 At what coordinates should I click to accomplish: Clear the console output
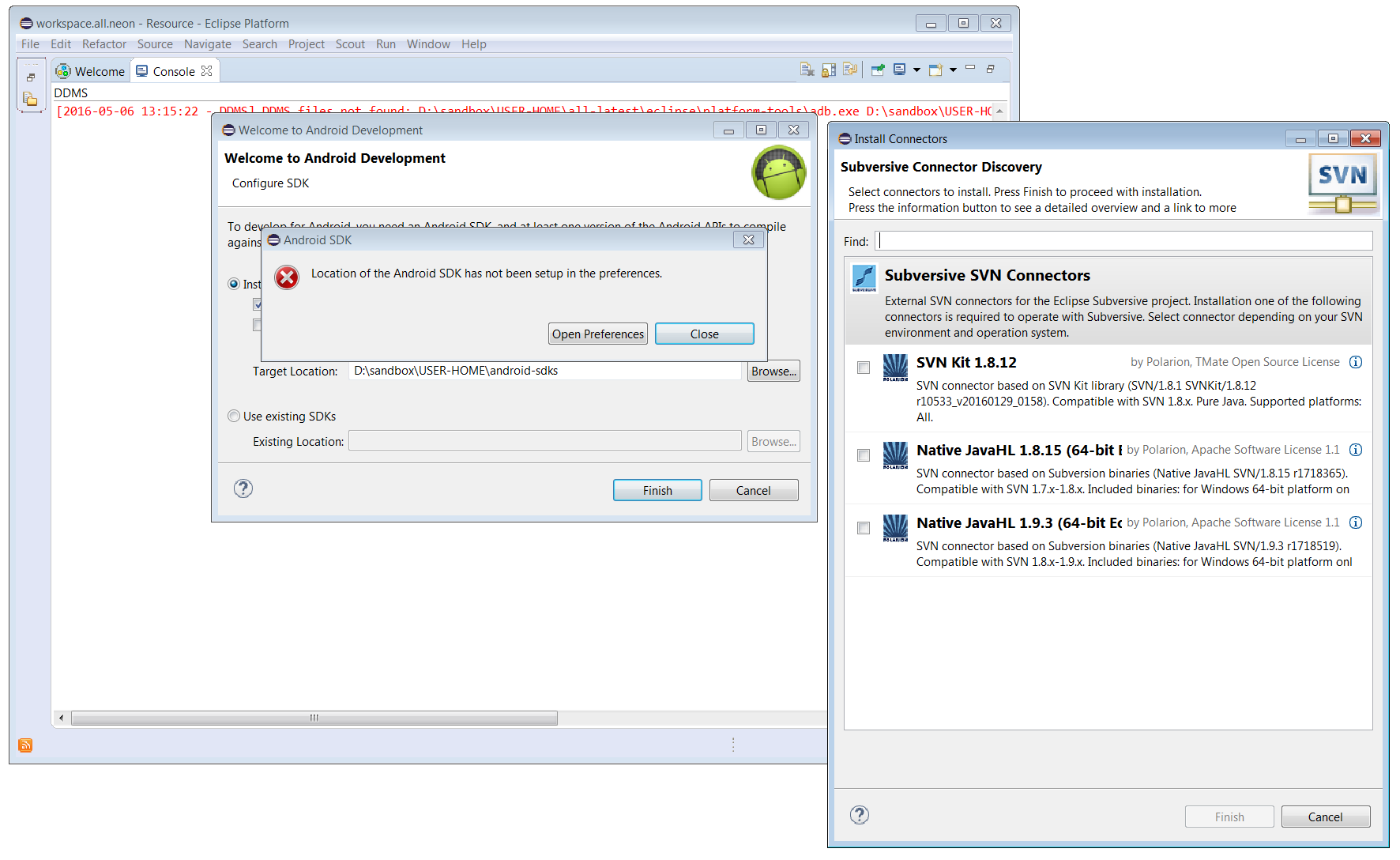pos(807,70)
